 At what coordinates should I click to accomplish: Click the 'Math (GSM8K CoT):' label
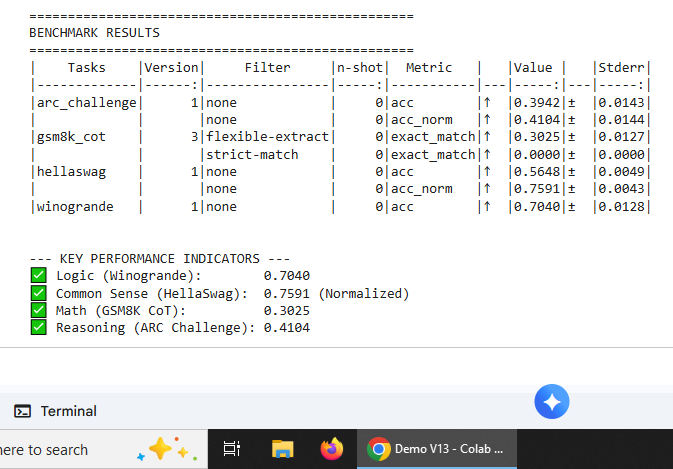[121, 311]
